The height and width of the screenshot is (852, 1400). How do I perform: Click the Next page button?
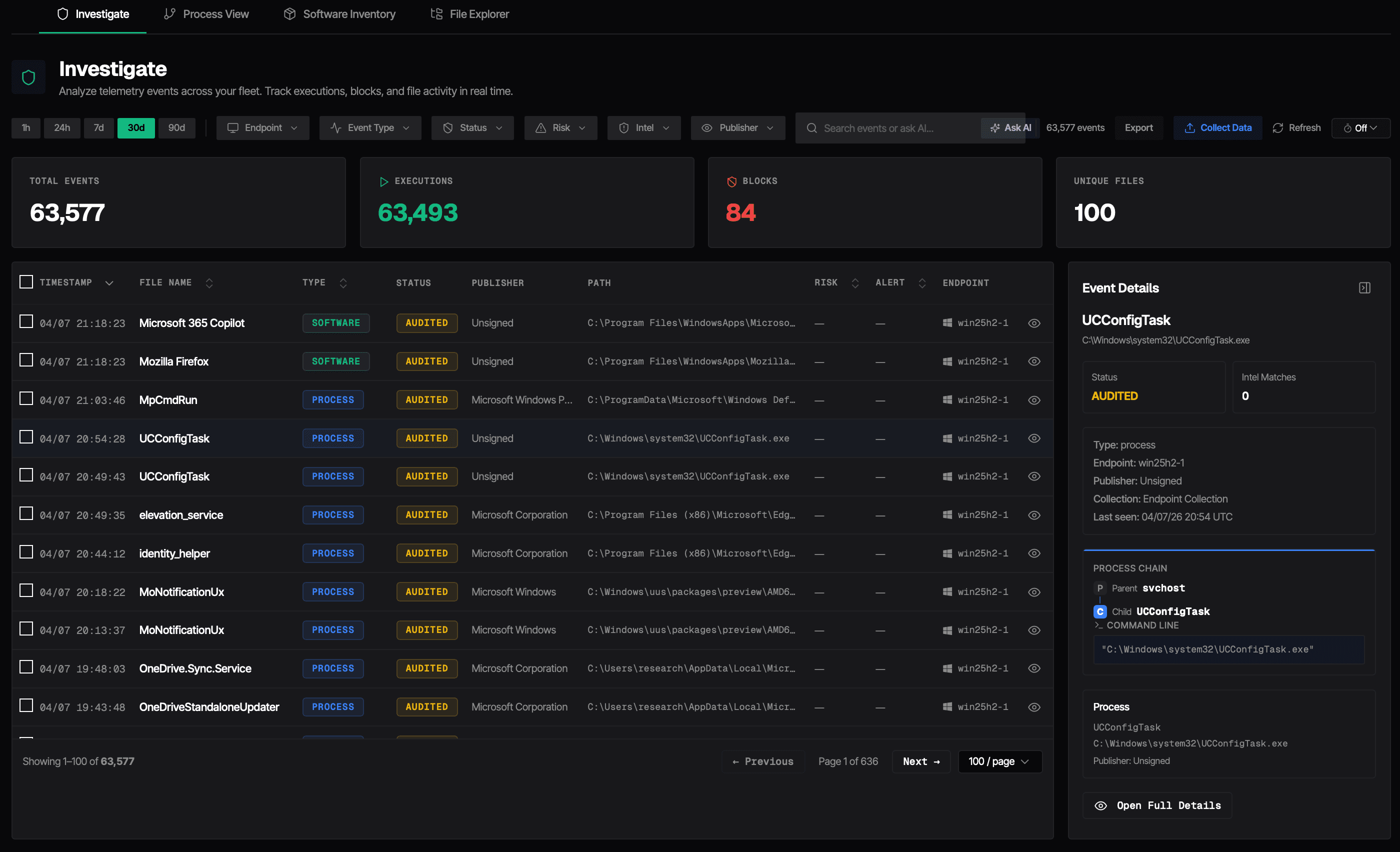point(920,761)
